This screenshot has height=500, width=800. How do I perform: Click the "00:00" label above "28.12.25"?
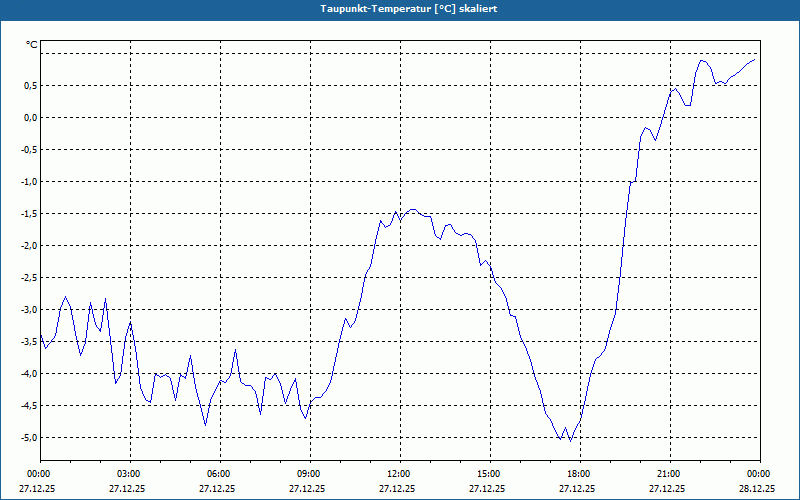pos(760,474)
